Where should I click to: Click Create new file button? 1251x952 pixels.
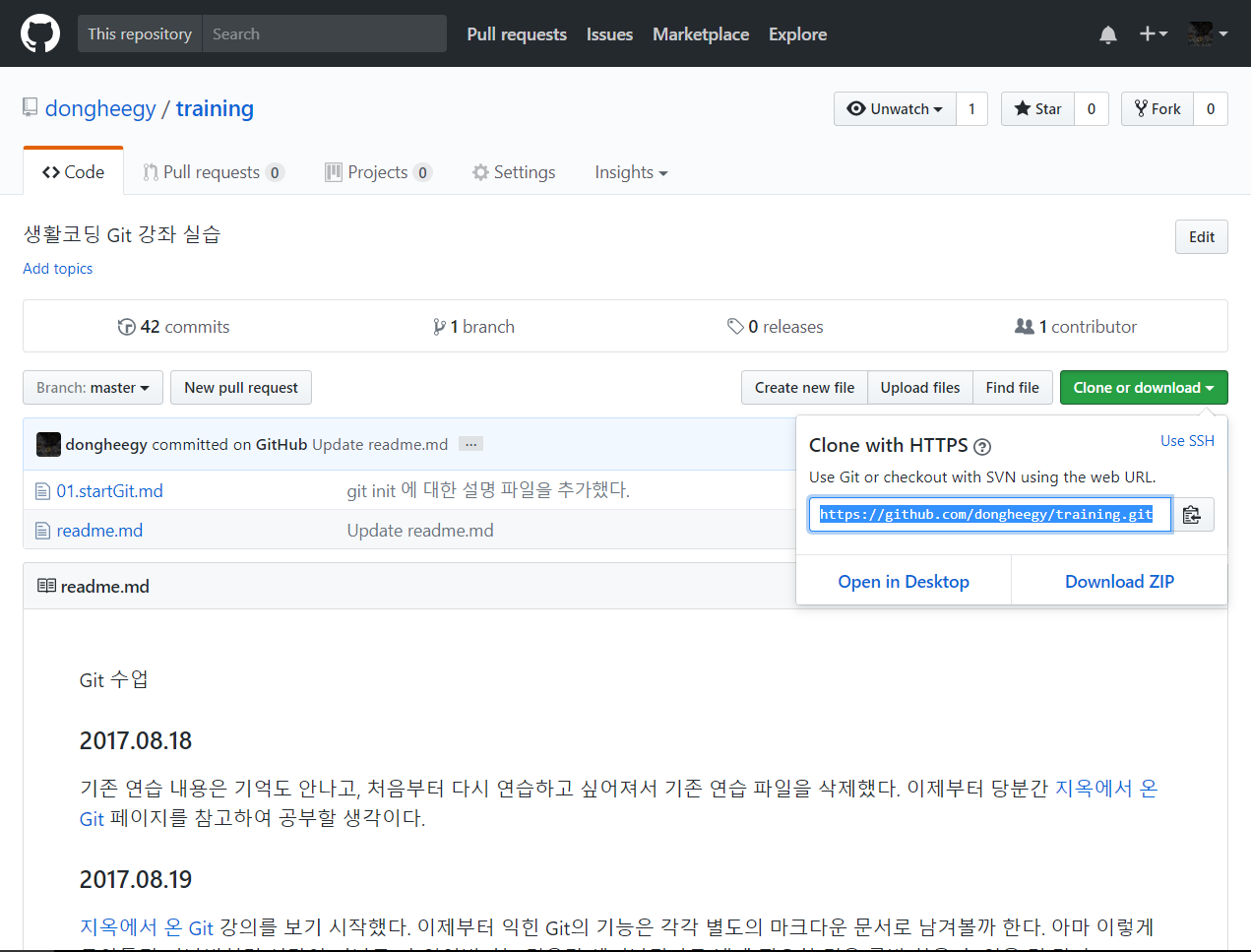tap(804, 388)
